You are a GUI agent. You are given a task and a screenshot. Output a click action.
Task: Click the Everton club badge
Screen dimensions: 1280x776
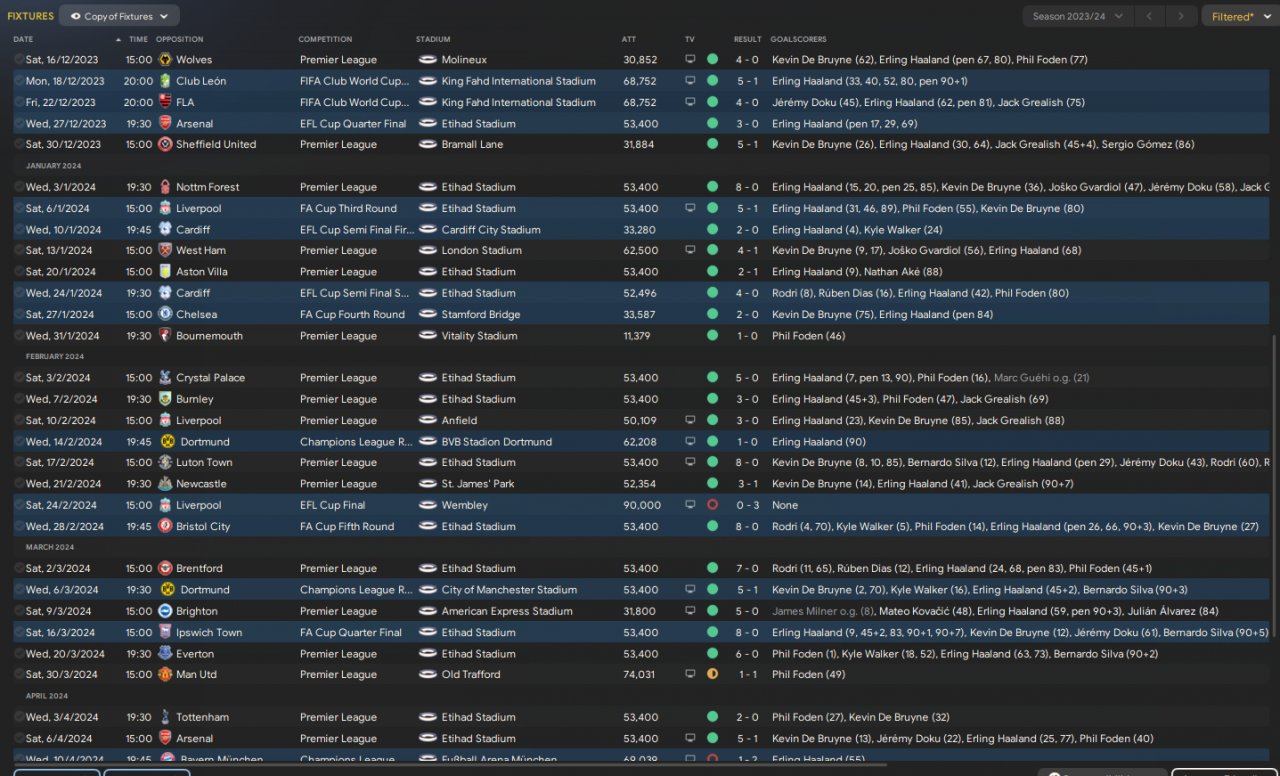click(x=165, y=654)
